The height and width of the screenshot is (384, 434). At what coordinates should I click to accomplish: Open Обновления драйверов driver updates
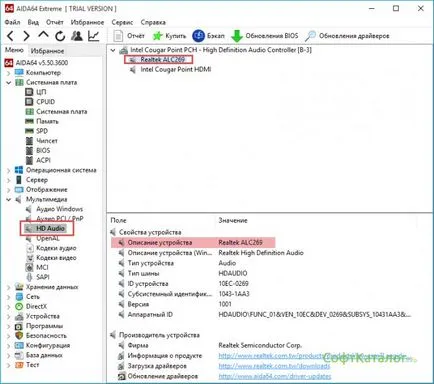[347, 36]
